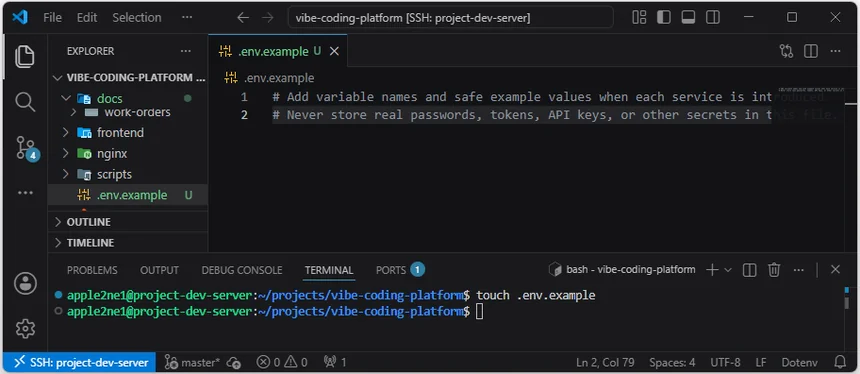Kill the terminal with trash icon
Screen dimensions: 860x374
(x=774, y=270)
